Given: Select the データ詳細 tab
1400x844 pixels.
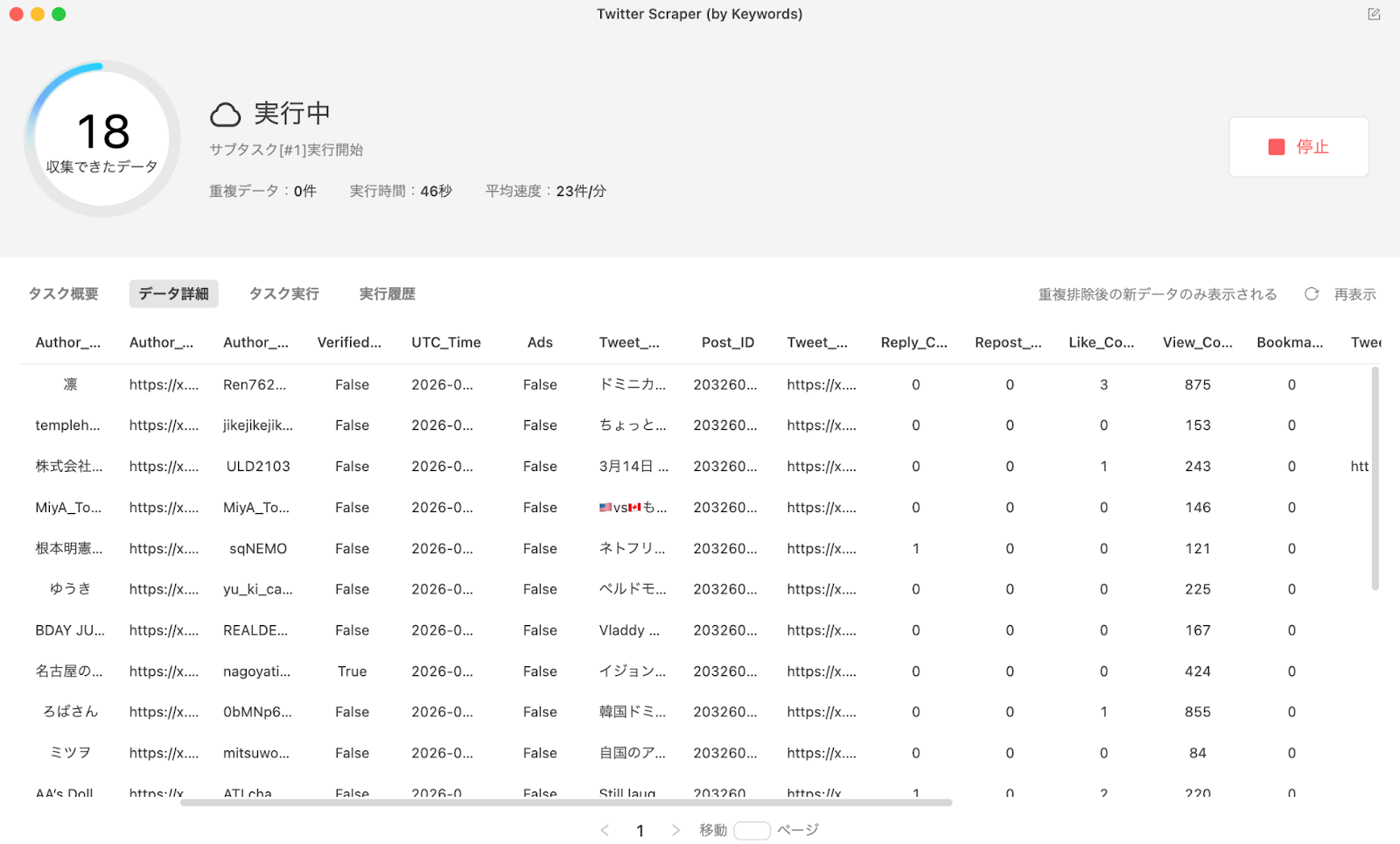Looking at the screenshot, I should (173, 294).
